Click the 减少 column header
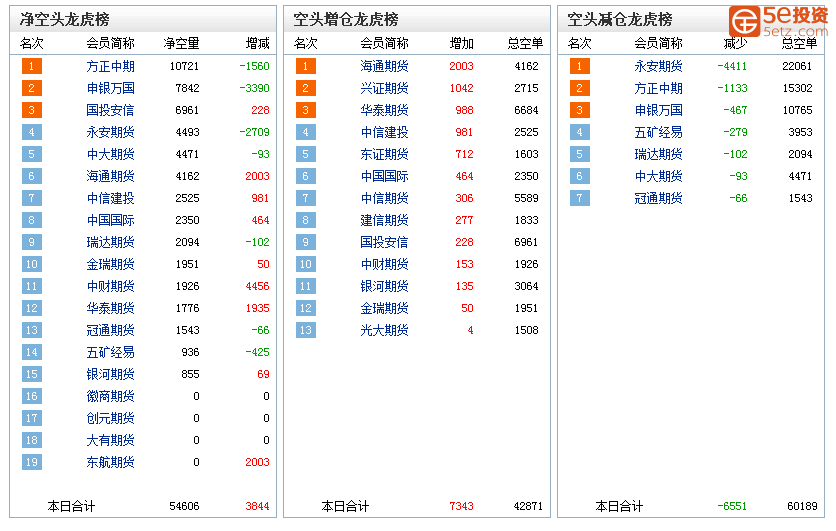836x531 pixels. (x=735, y=43)
